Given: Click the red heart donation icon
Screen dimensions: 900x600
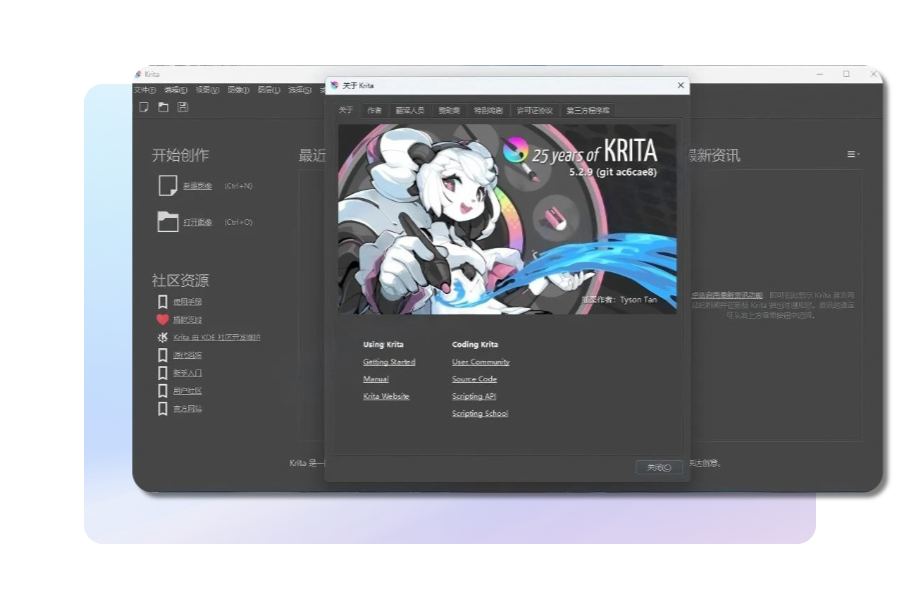Looking at the screenshot, I should [x=162, y=319].
